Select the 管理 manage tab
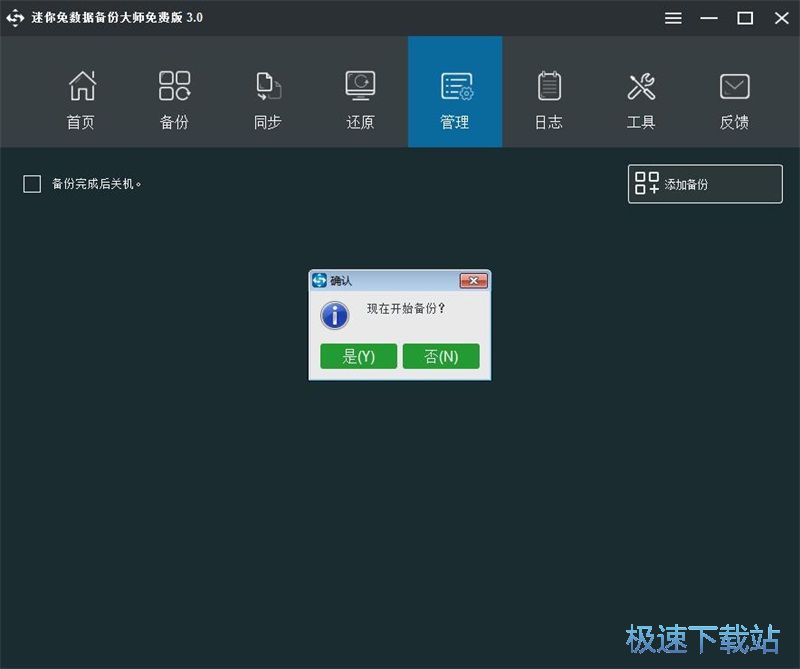 coord(455,92)
